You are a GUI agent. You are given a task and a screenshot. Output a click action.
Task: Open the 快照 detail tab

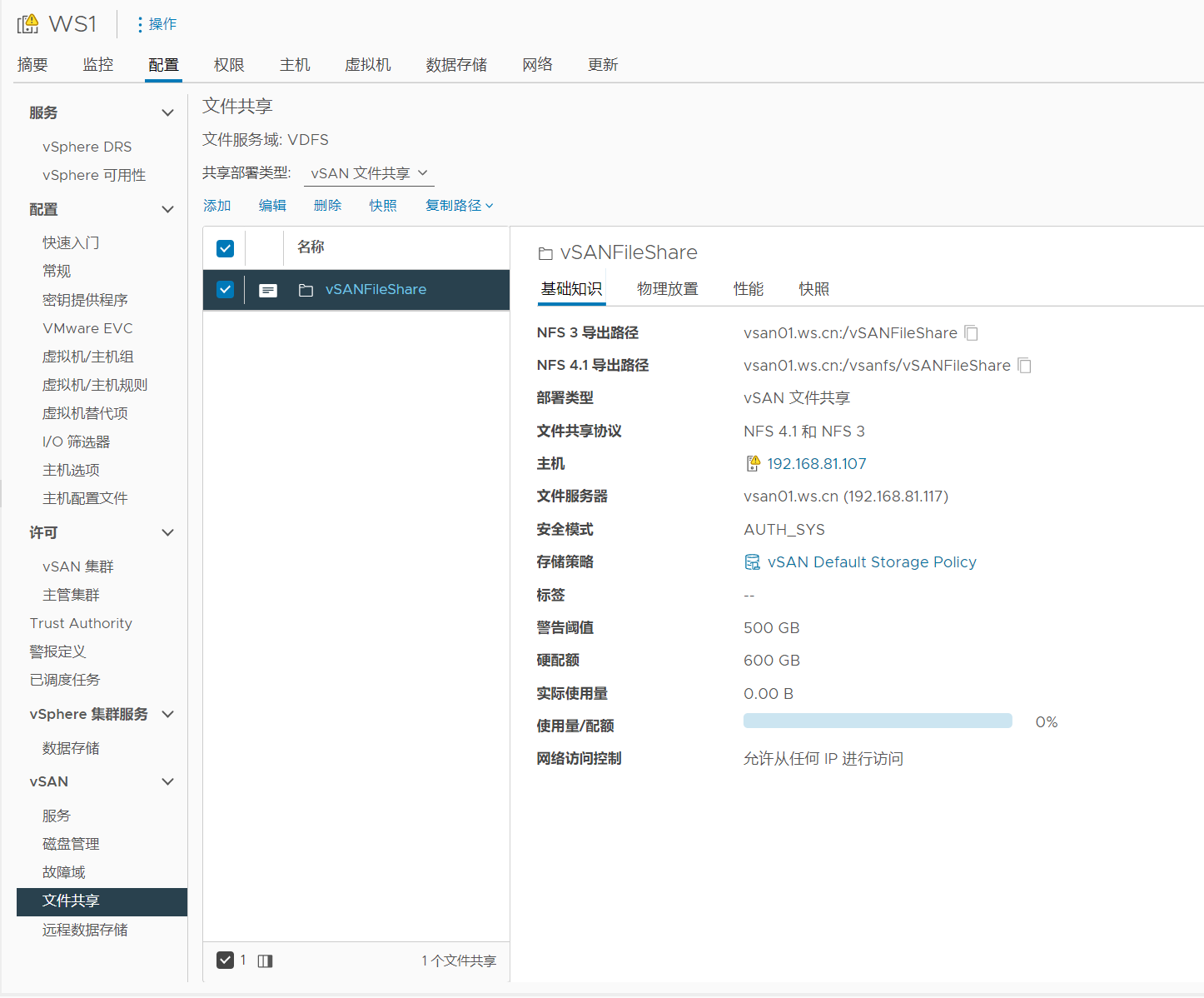click(814, 289)
